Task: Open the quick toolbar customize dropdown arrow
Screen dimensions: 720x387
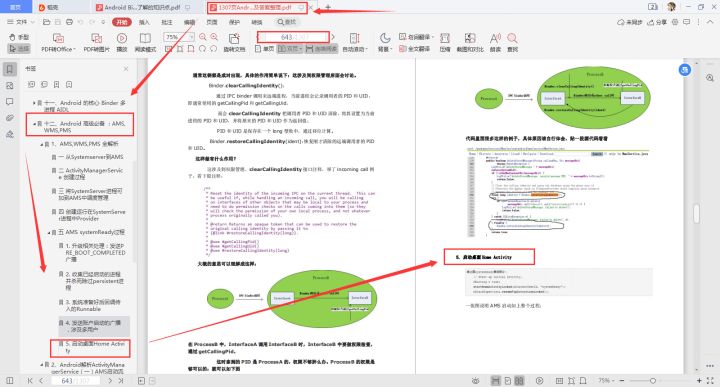Action: point(103,22)
